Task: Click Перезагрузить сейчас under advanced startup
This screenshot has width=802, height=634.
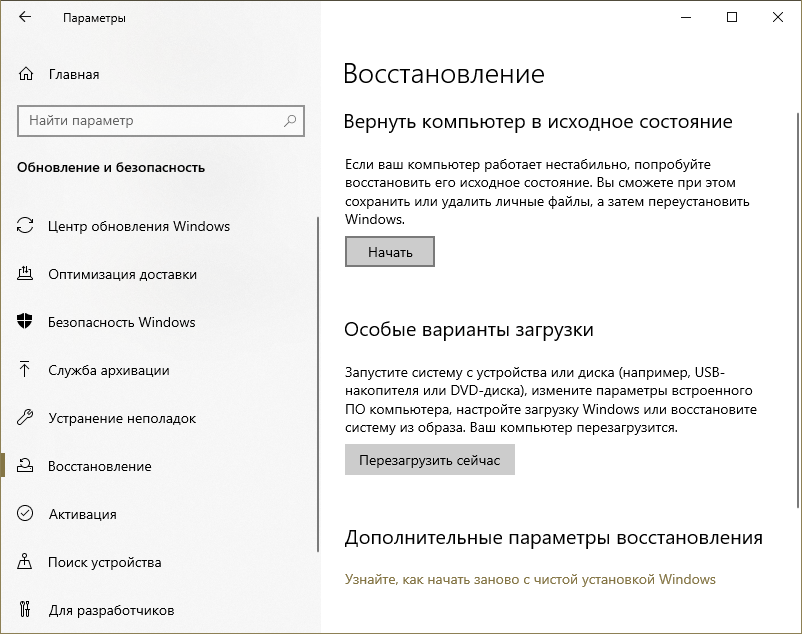Action: [430, 459]
